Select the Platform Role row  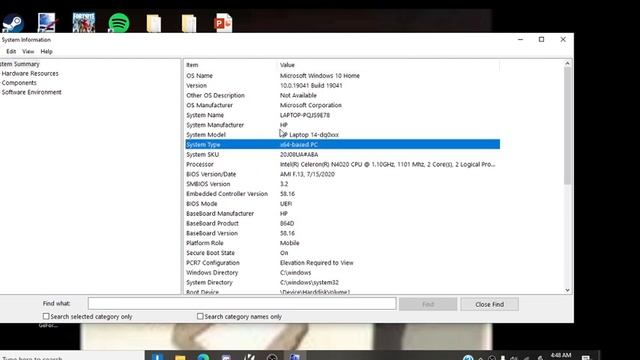342,243
